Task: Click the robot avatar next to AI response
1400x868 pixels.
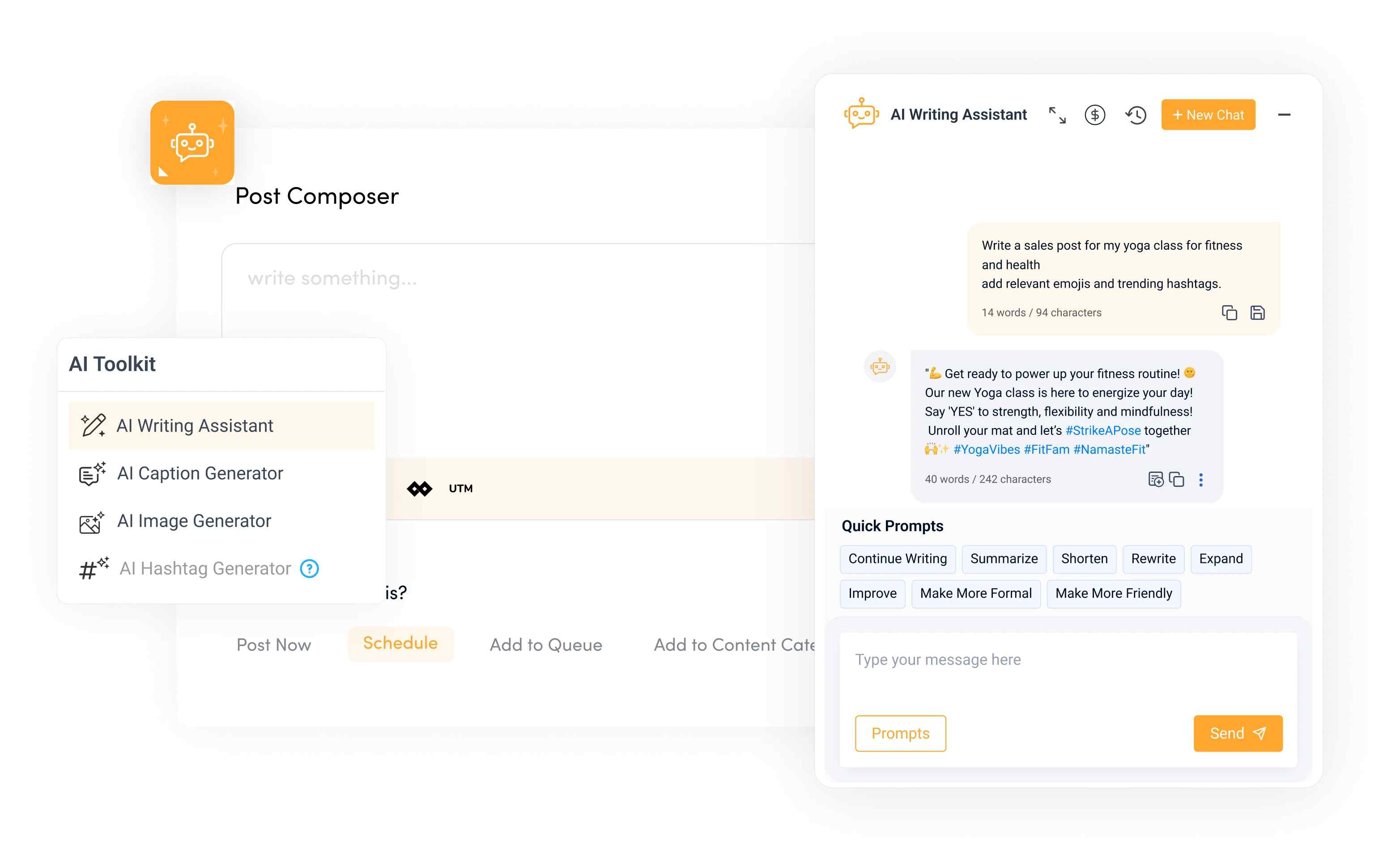Action: pyautogui.click(x=879, y=366)
